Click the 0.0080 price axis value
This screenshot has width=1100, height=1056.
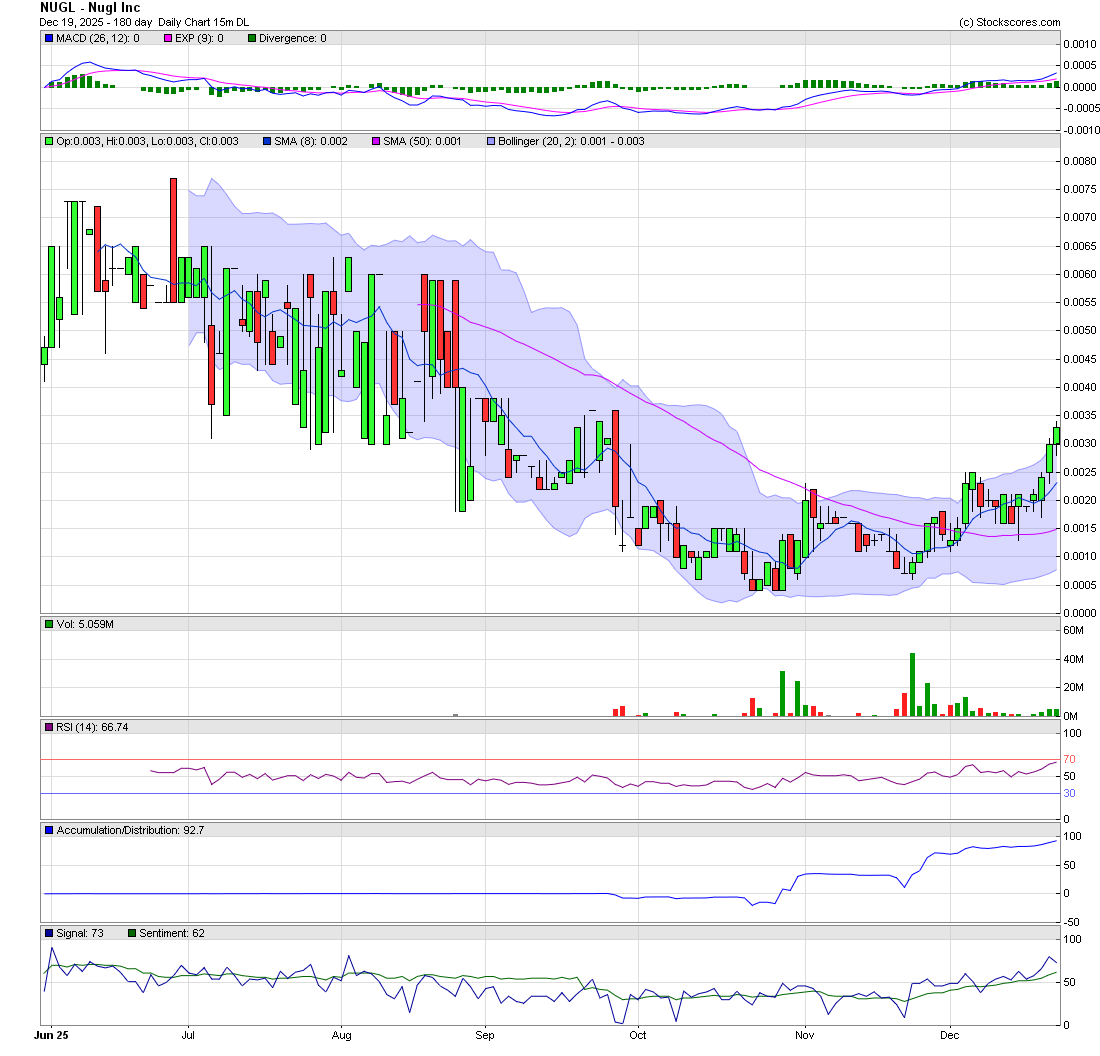(1080, 161)
